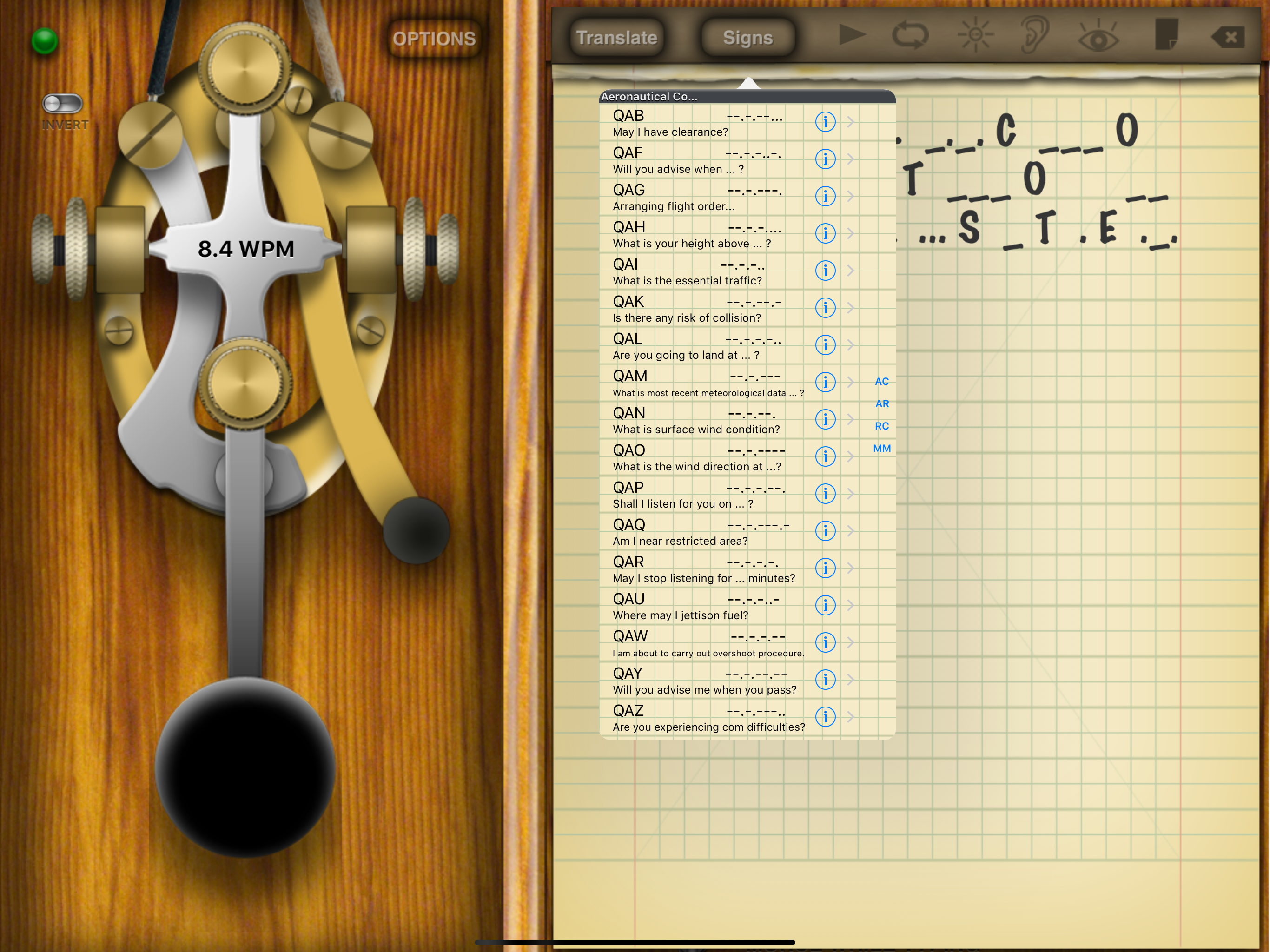The width and height of the screenshot is (1270, 952).
Task: Tap the eye visibility icon
Action: click(x=1098, y=37)
